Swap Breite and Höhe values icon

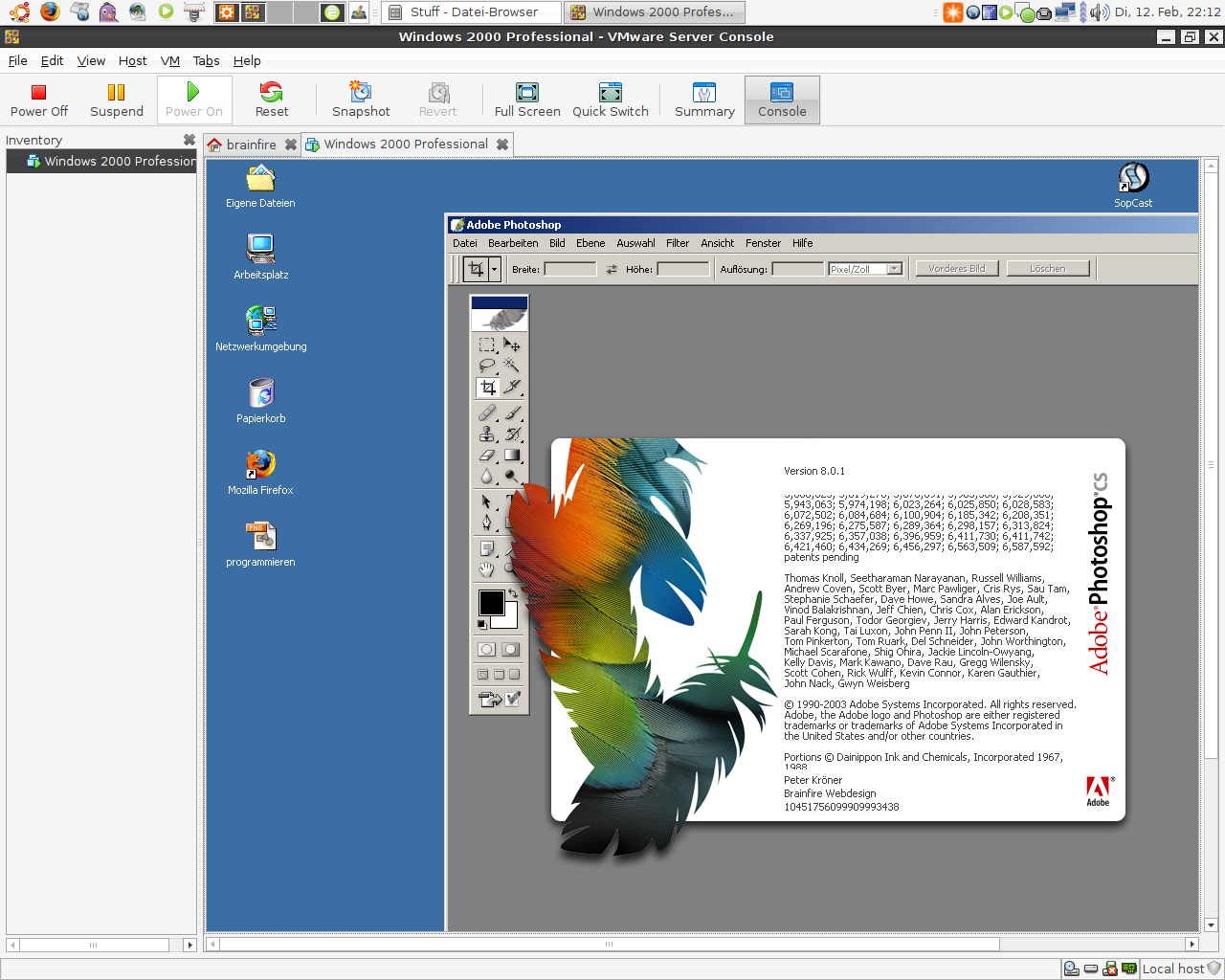pos(612,270)
